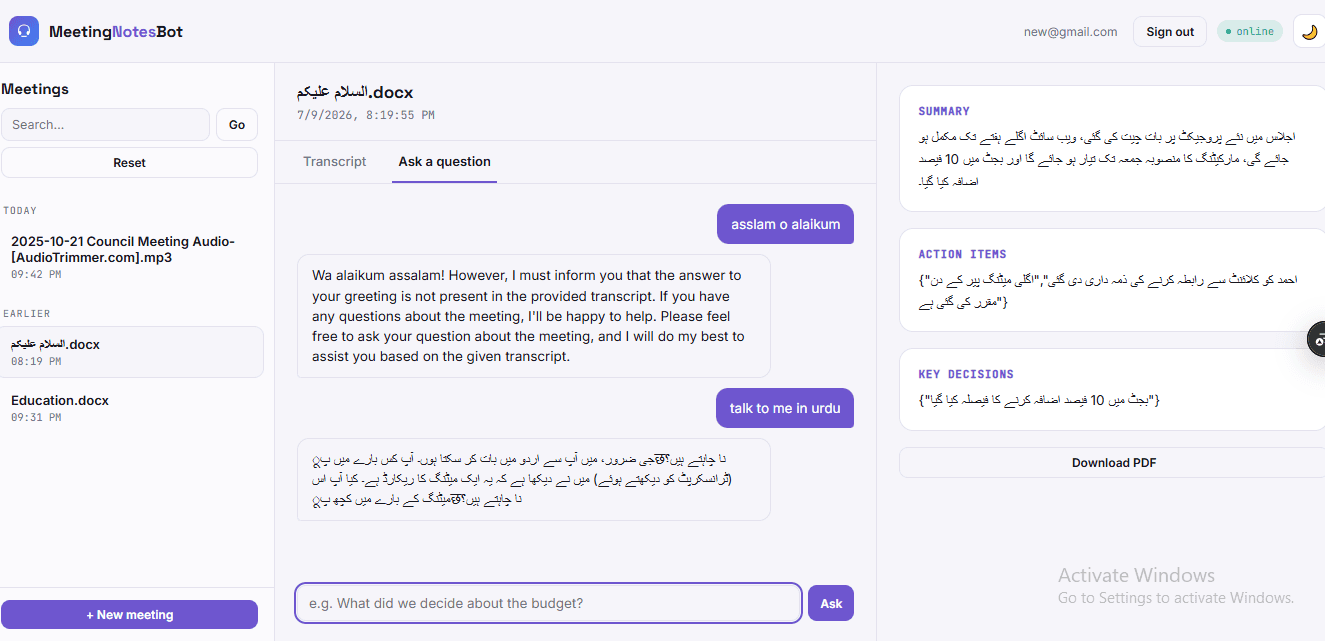Click the online status badge
Screen dimensions: 1325x641
(x=1250, y=31)
